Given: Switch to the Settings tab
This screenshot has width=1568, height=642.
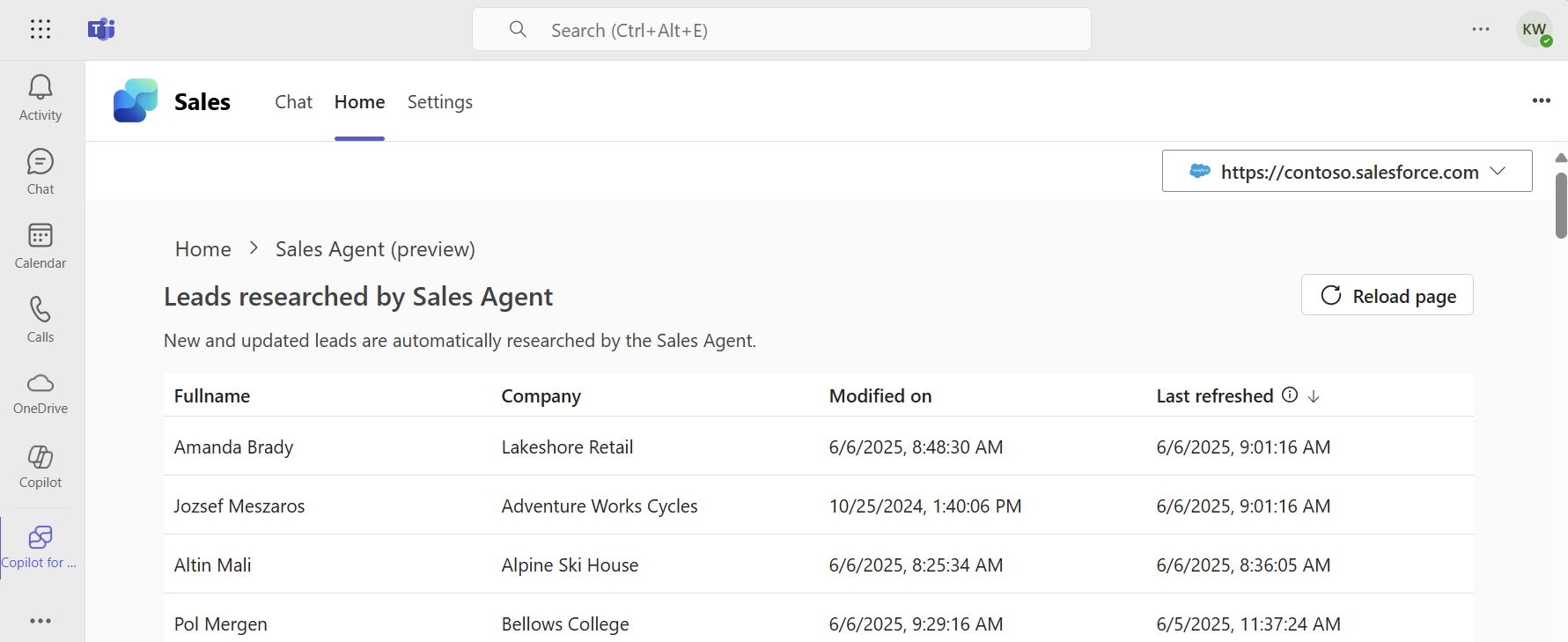Looking at the screenshot, I should (x=439, y=102).
